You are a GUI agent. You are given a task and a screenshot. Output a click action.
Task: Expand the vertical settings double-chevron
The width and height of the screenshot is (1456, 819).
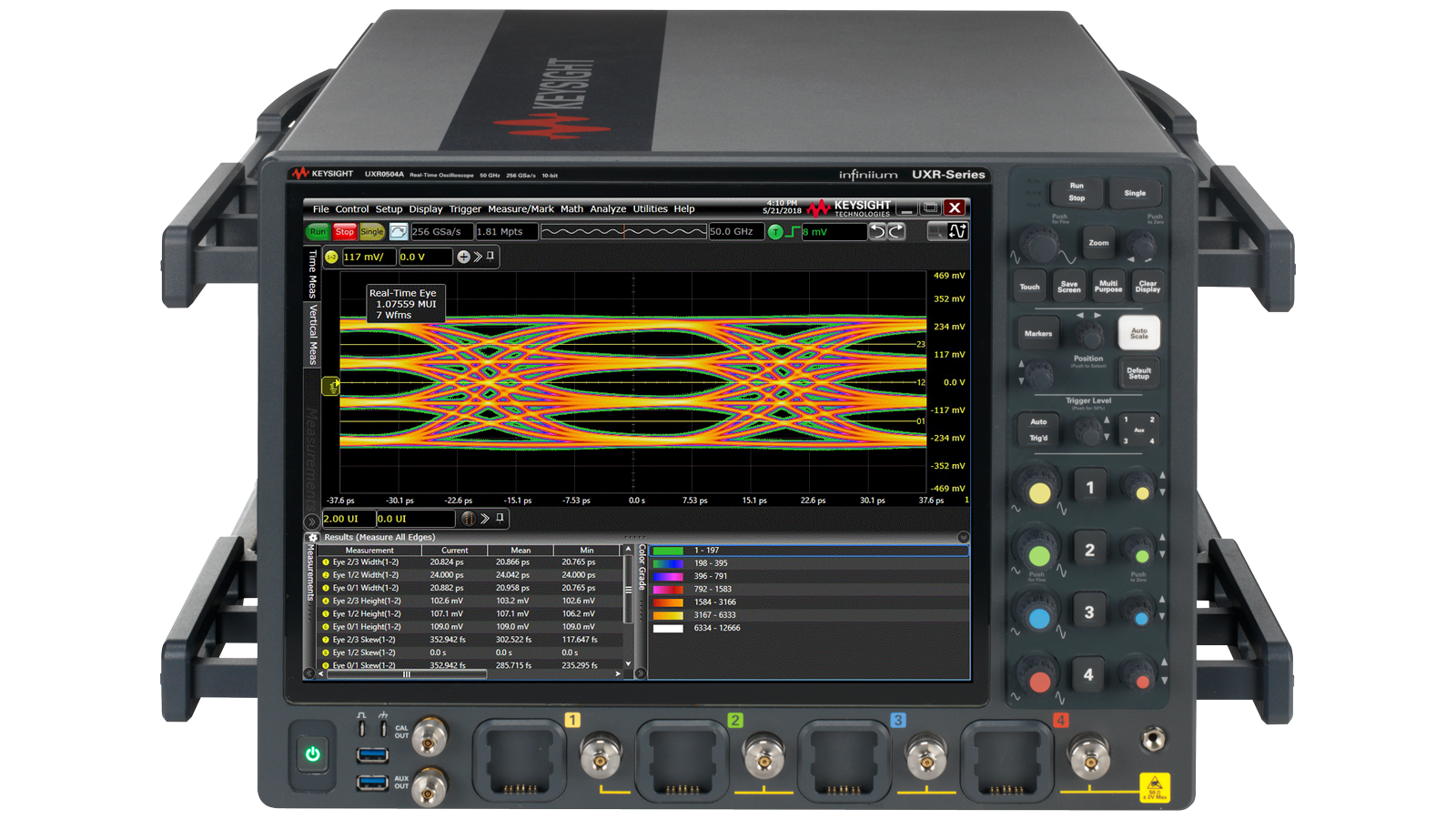point(478,258)
